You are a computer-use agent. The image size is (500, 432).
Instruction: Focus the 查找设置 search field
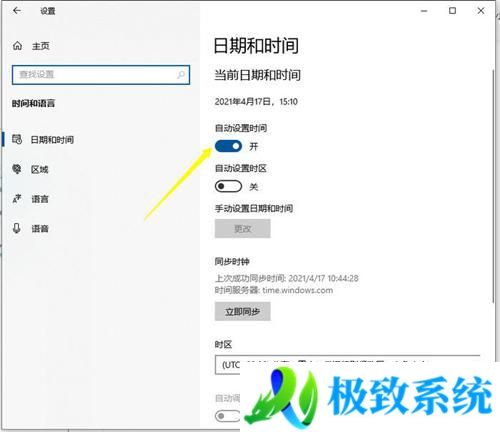101,75
